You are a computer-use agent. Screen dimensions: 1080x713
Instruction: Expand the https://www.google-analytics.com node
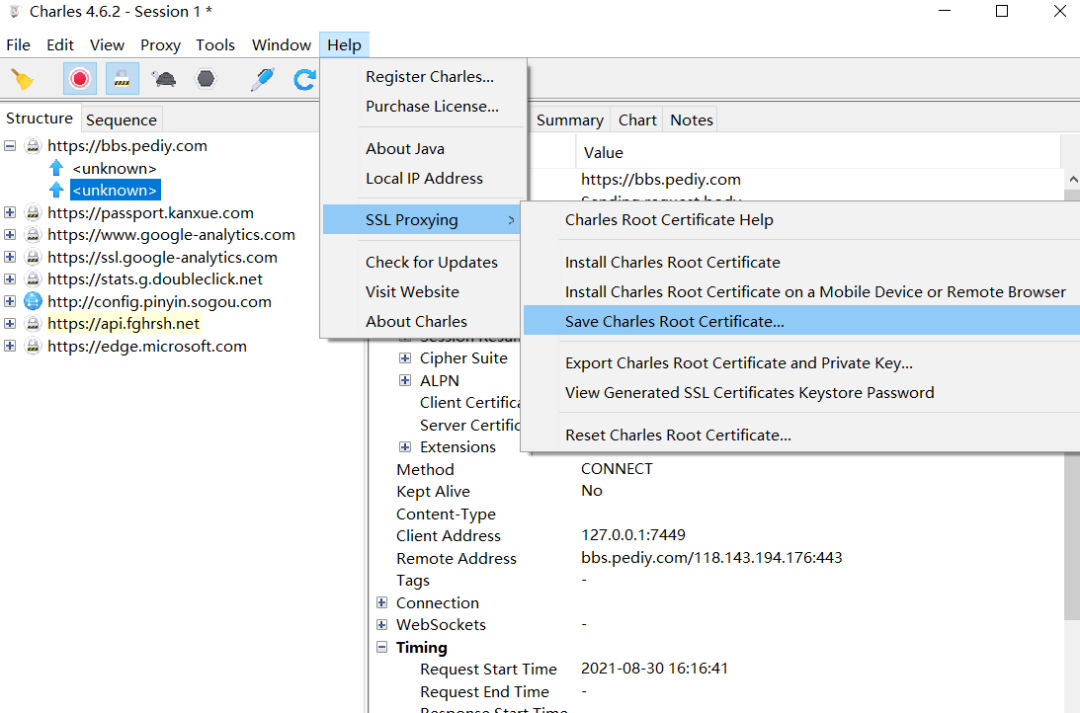click(10, 234)
